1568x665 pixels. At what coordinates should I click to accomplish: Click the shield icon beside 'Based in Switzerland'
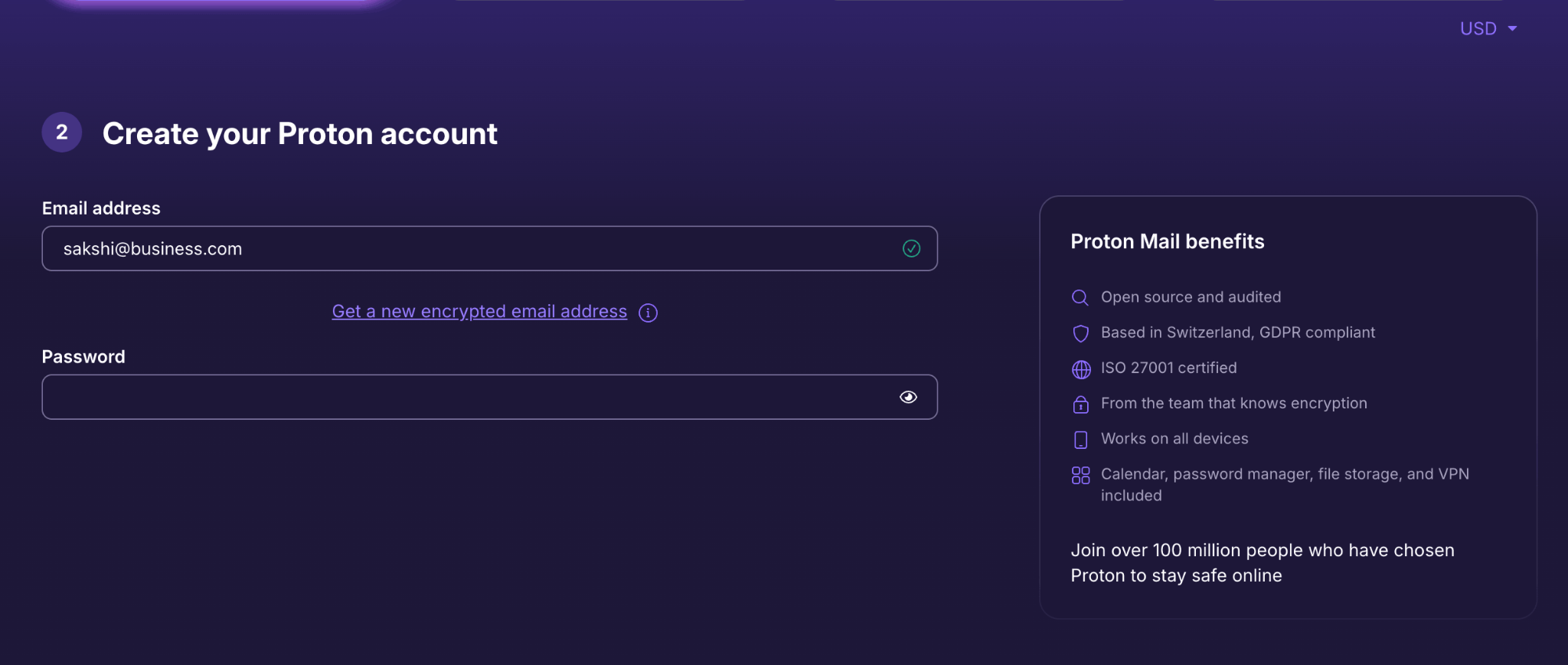click(x=1080, y=333)
